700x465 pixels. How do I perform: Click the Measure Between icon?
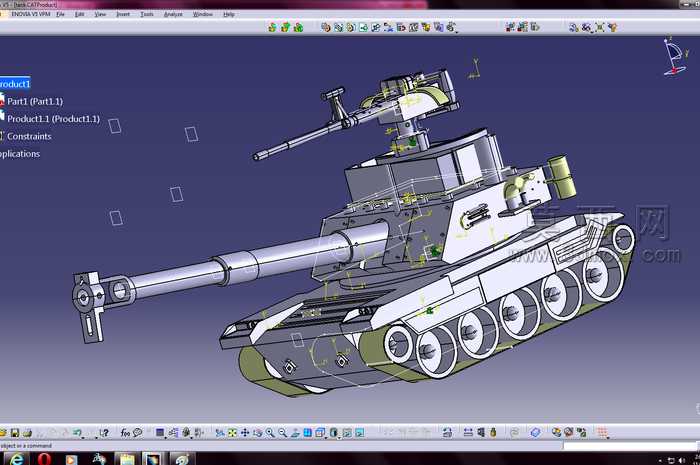pos(468,432)
